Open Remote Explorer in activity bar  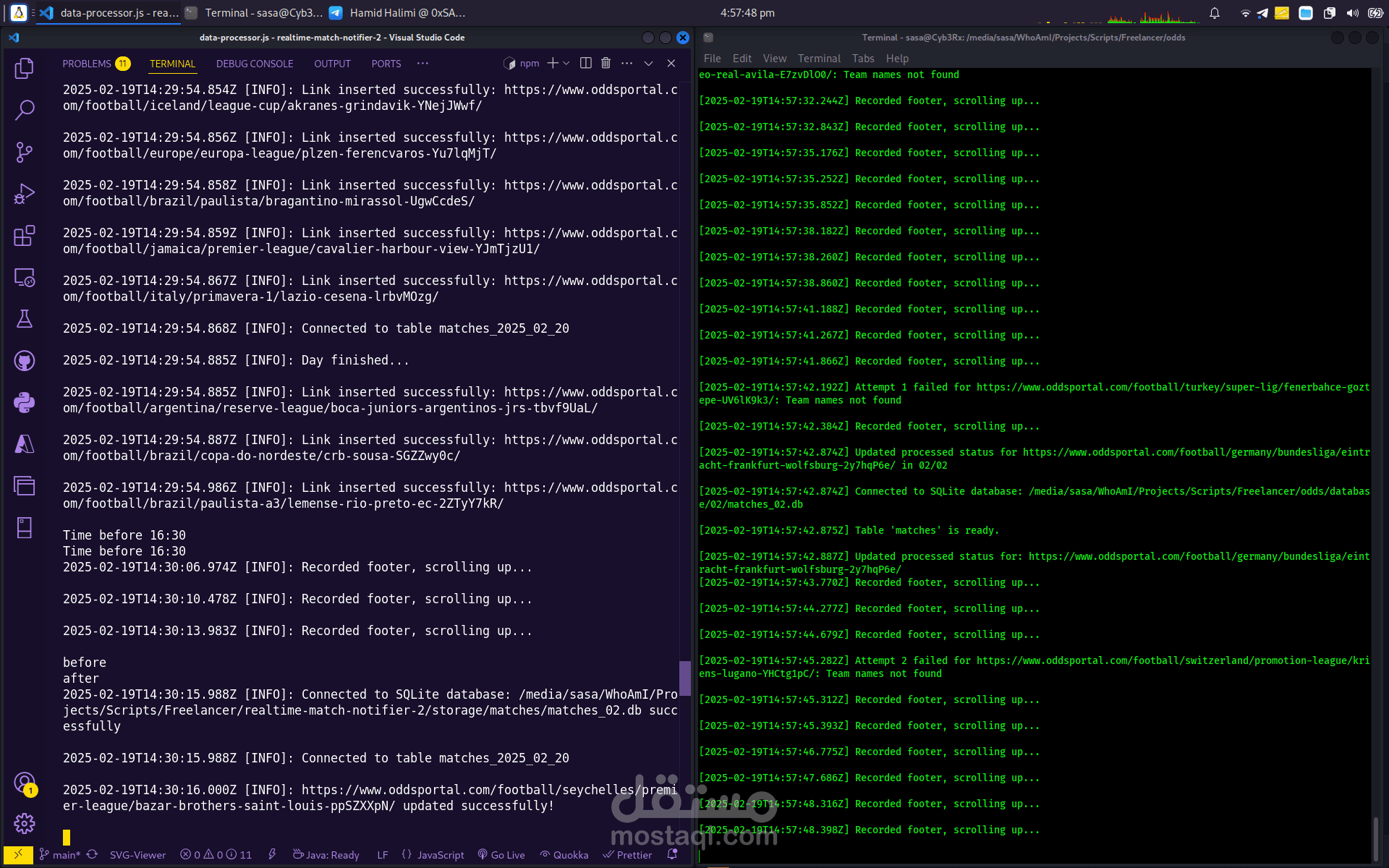[25, 278]
